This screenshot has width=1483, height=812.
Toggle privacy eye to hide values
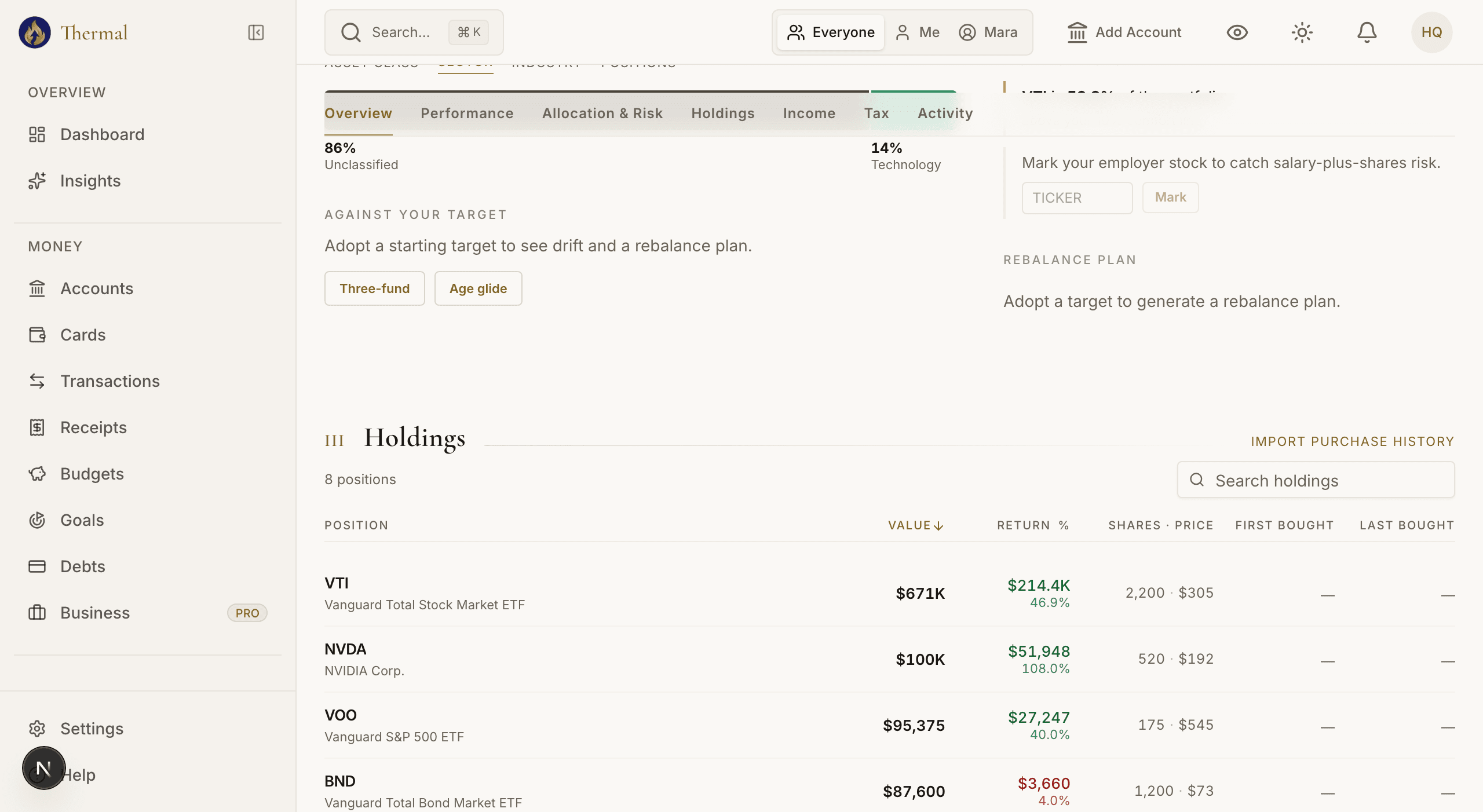(x=1237, y=32)
